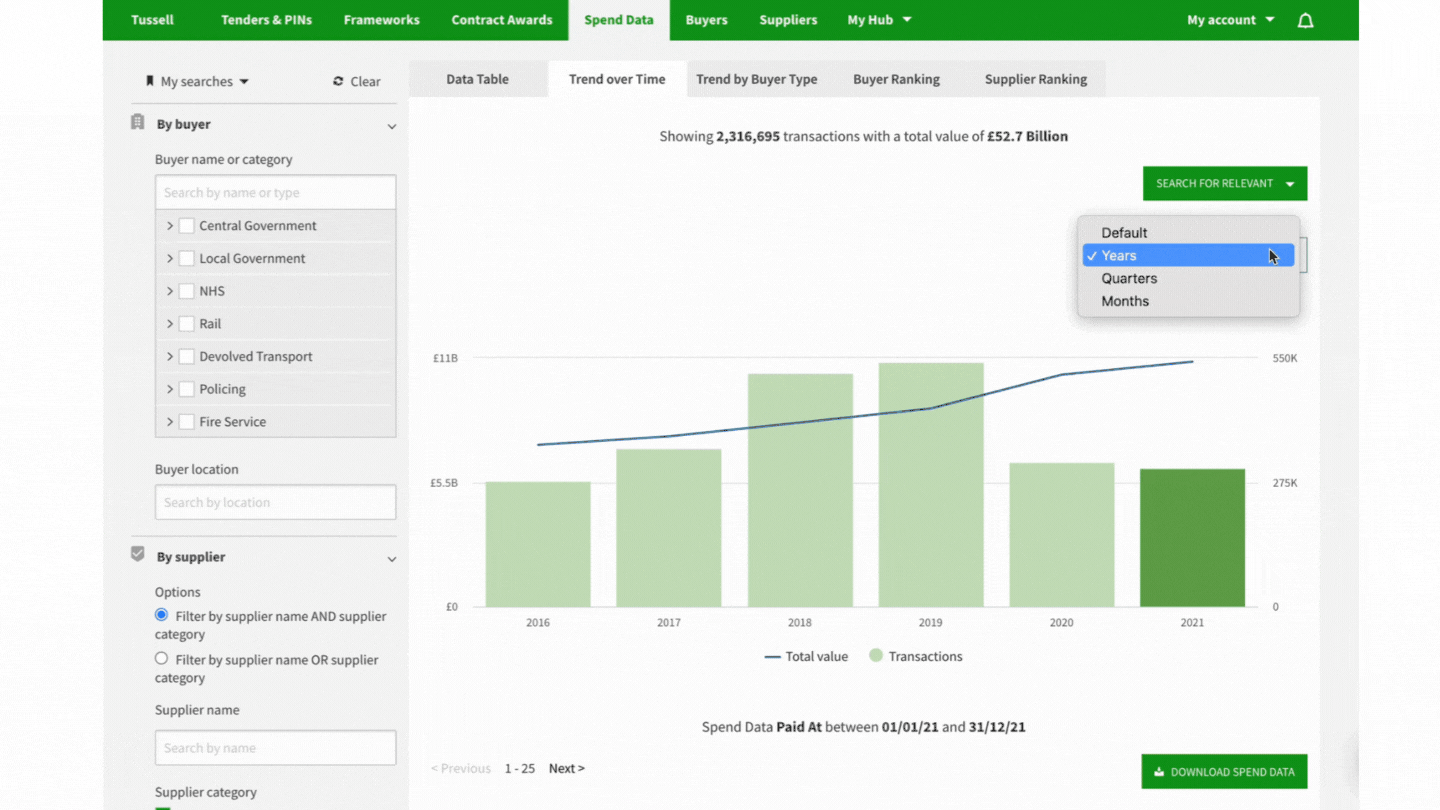Click the Transactions legend circle

coord(876,656)
